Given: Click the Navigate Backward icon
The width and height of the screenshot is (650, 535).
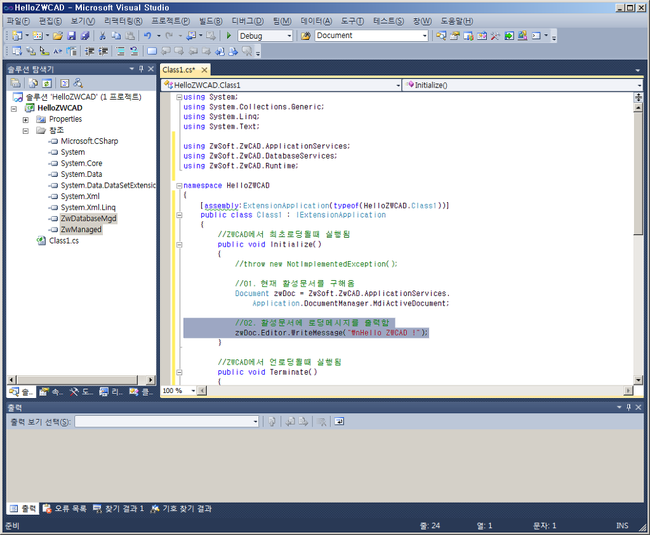Looking at the screenshot, I should point(191,36).
